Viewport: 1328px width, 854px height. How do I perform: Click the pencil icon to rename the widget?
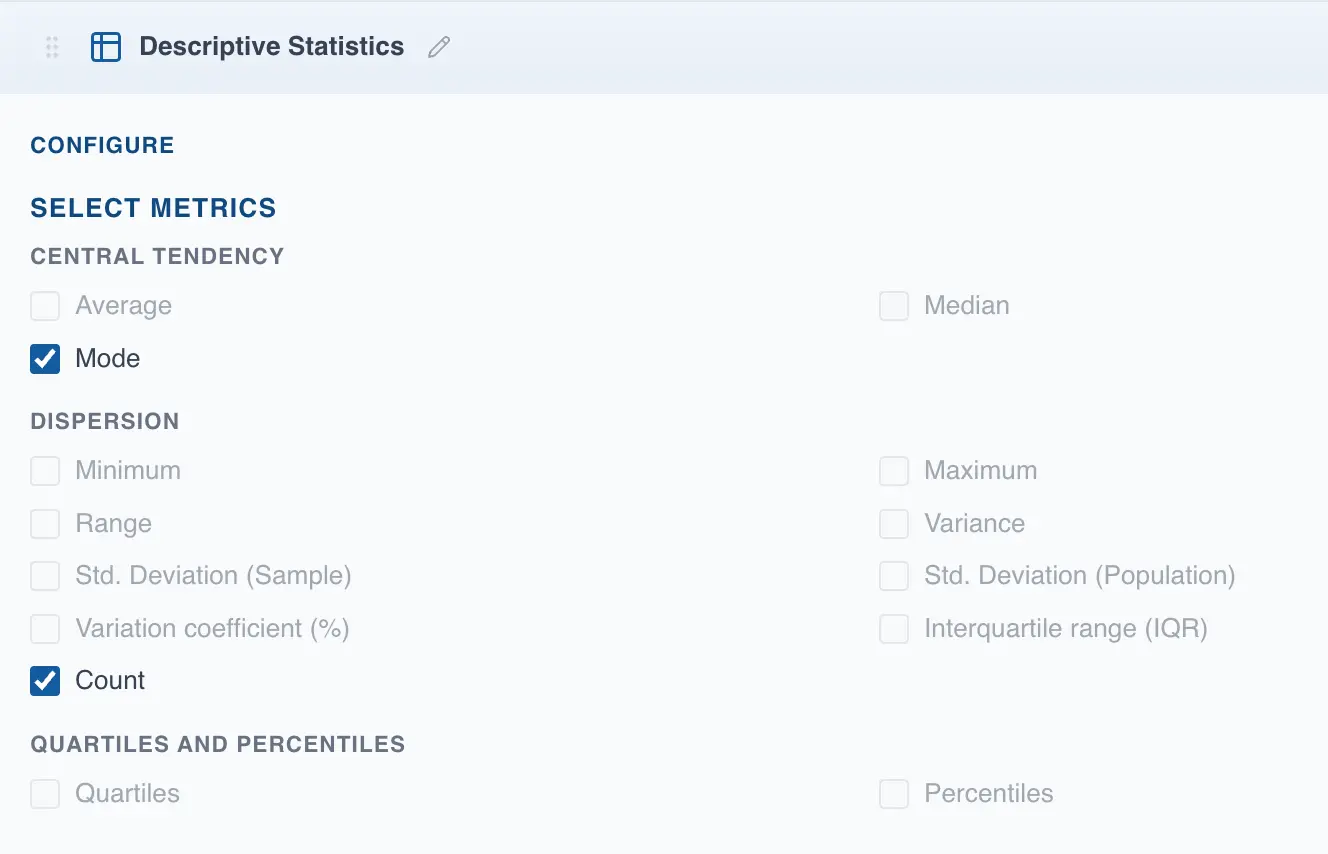438,46
